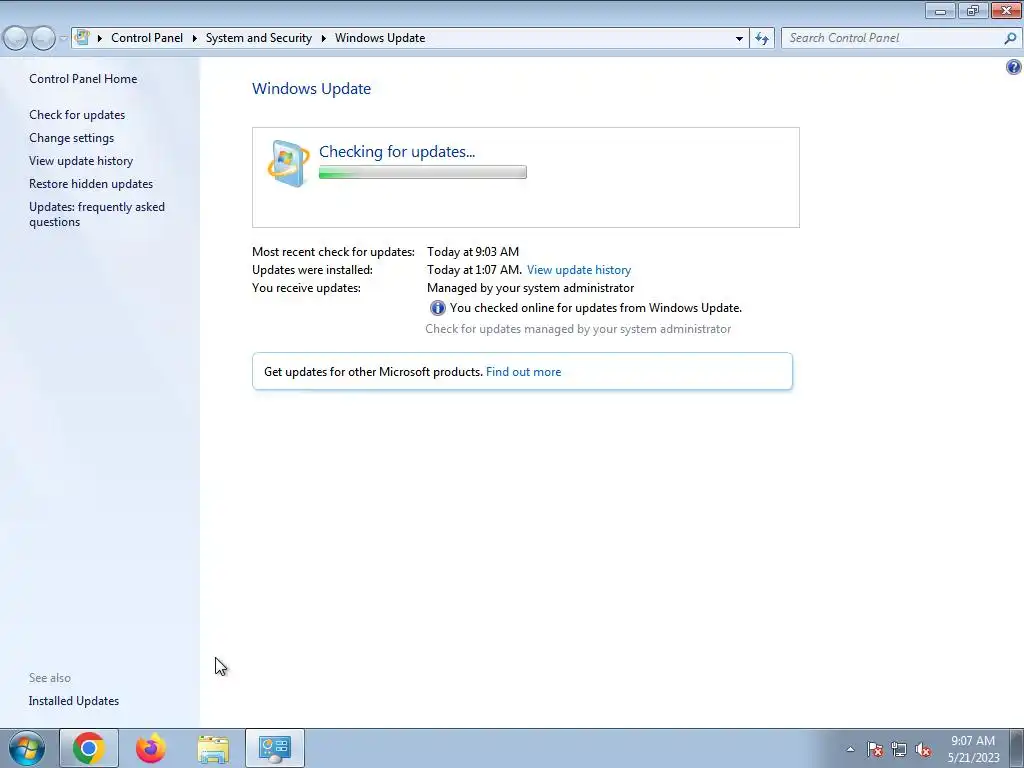Launch Google Chrome from taskbar

pyautogui.click(x=89, y=748)
